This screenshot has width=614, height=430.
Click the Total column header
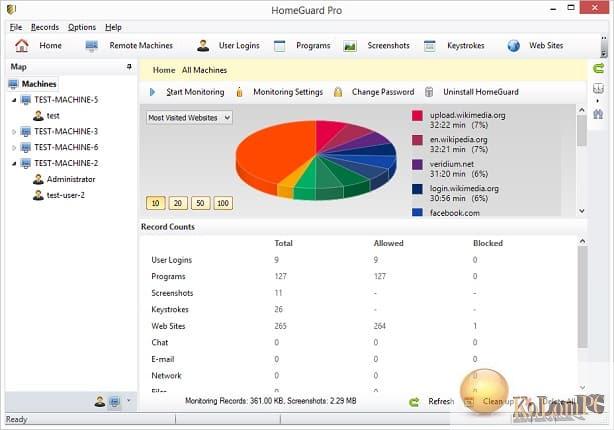point(284,243)
